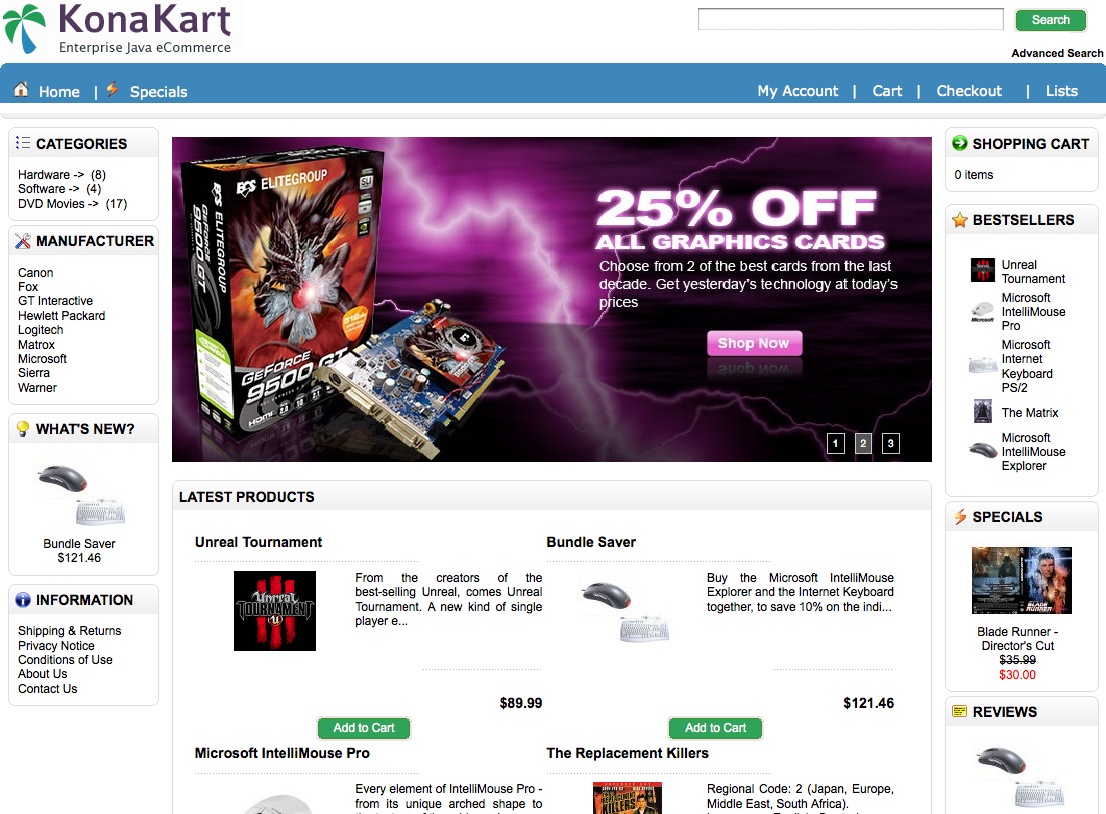Click the KonaKart palm tree logo

pos(24,28)
